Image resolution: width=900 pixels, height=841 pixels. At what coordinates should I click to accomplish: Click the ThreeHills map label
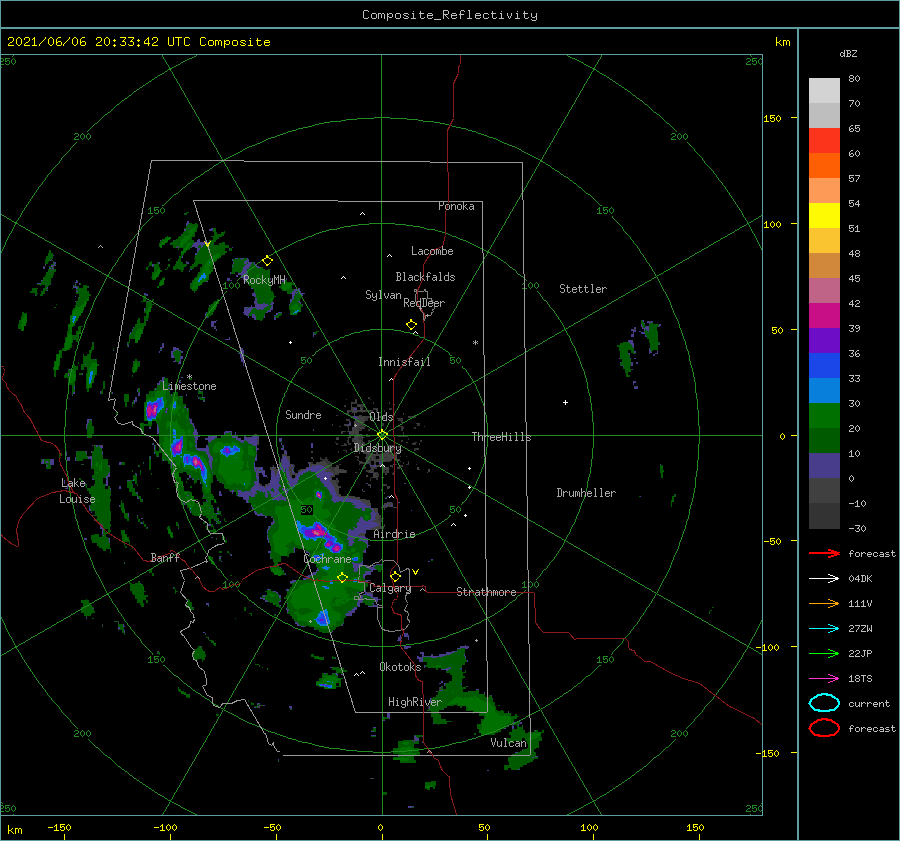(x=501, y=437)
